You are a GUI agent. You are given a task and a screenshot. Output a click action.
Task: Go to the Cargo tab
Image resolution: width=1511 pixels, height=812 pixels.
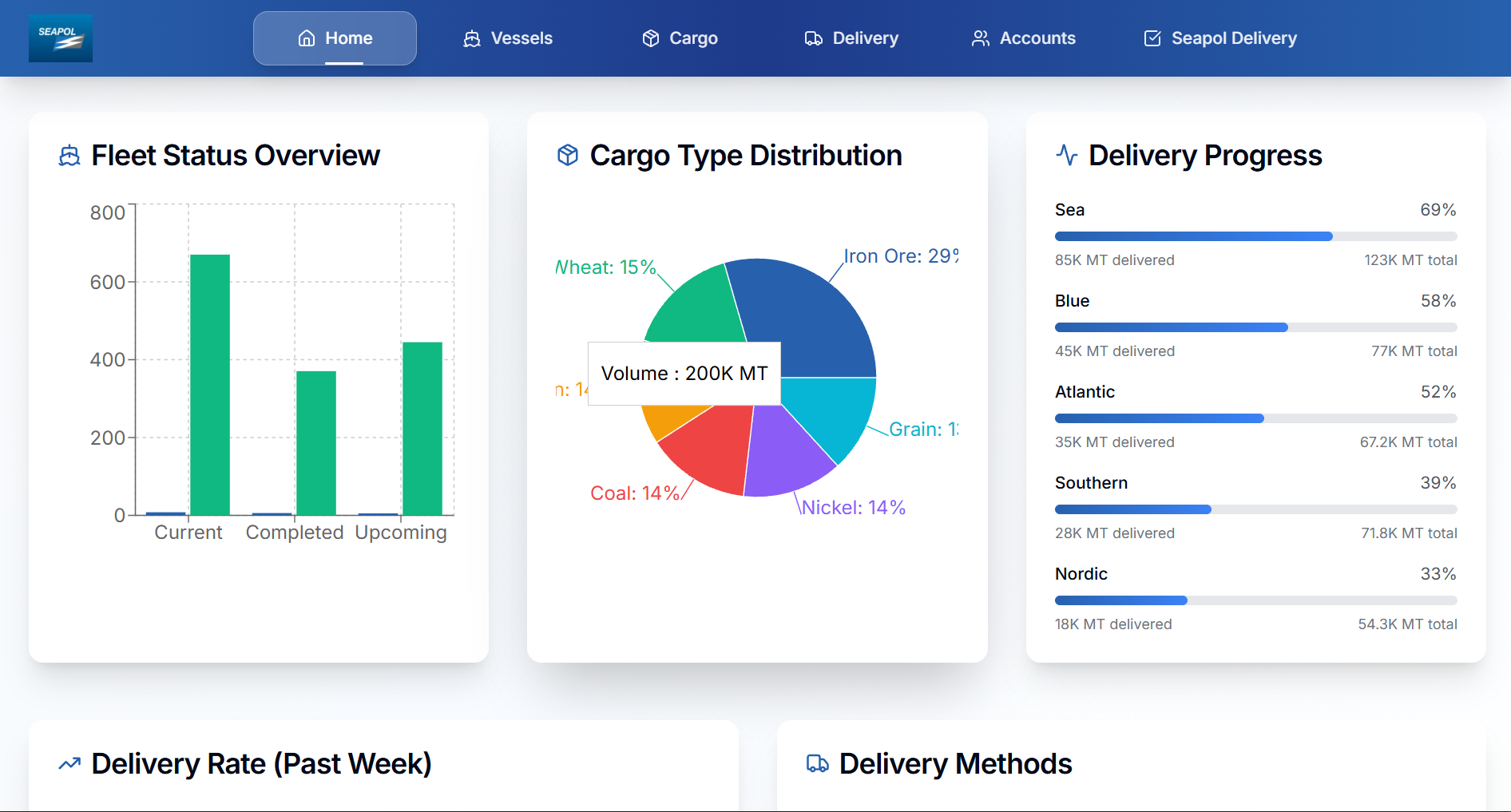[x=680, y=38]
